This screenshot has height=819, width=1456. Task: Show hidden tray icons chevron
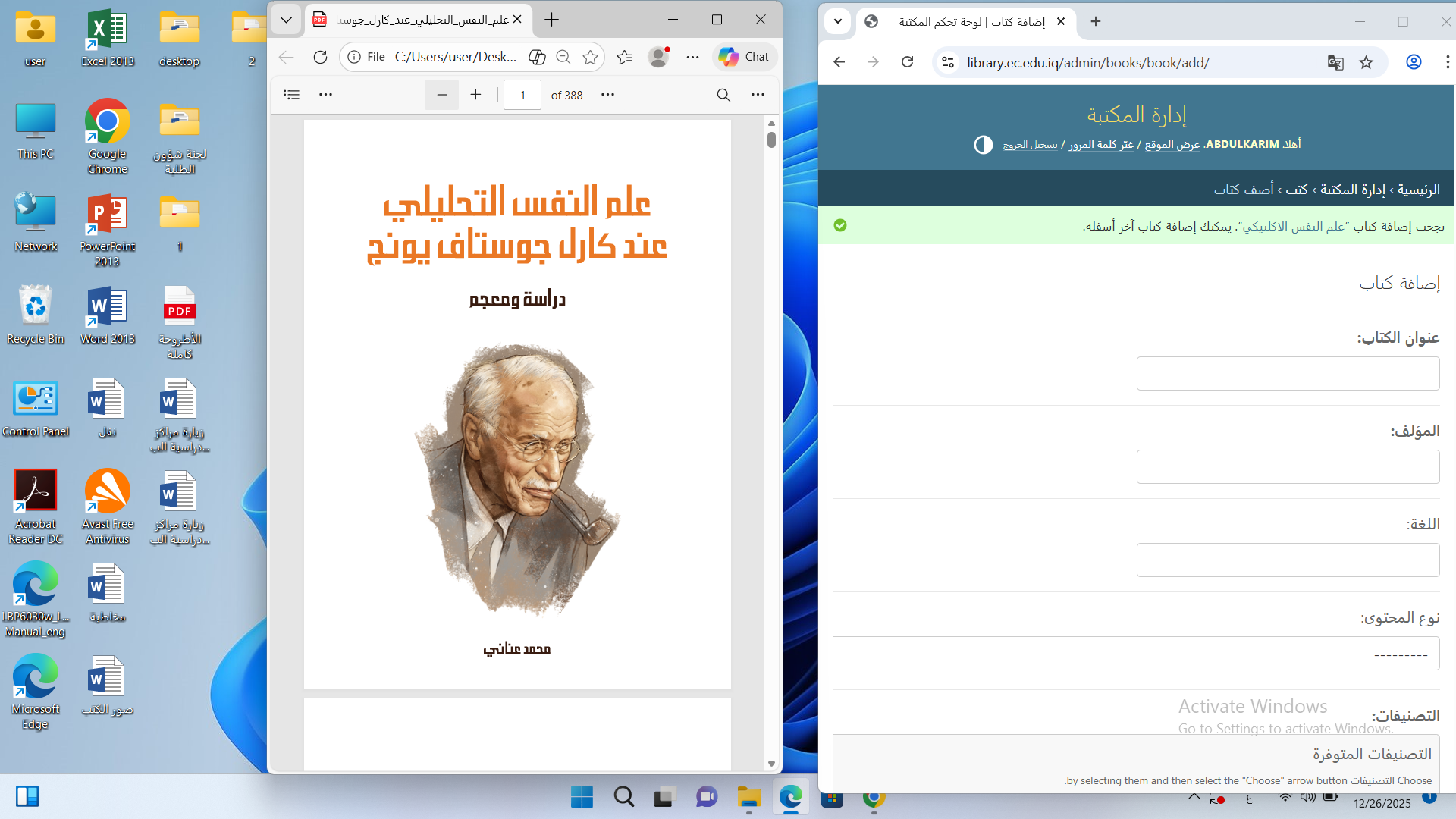tap(1194, 798)
